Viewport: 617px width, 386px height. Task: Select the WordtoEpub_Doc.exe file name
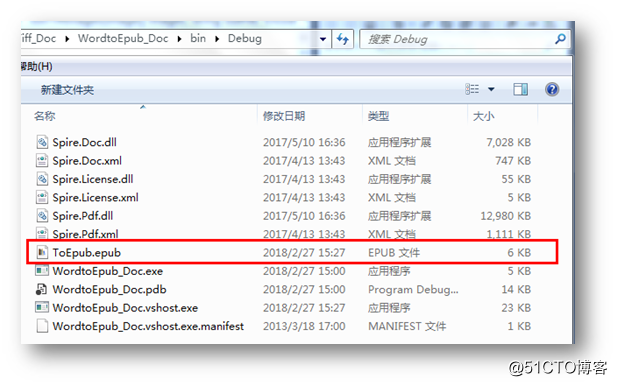pos(107,271)
